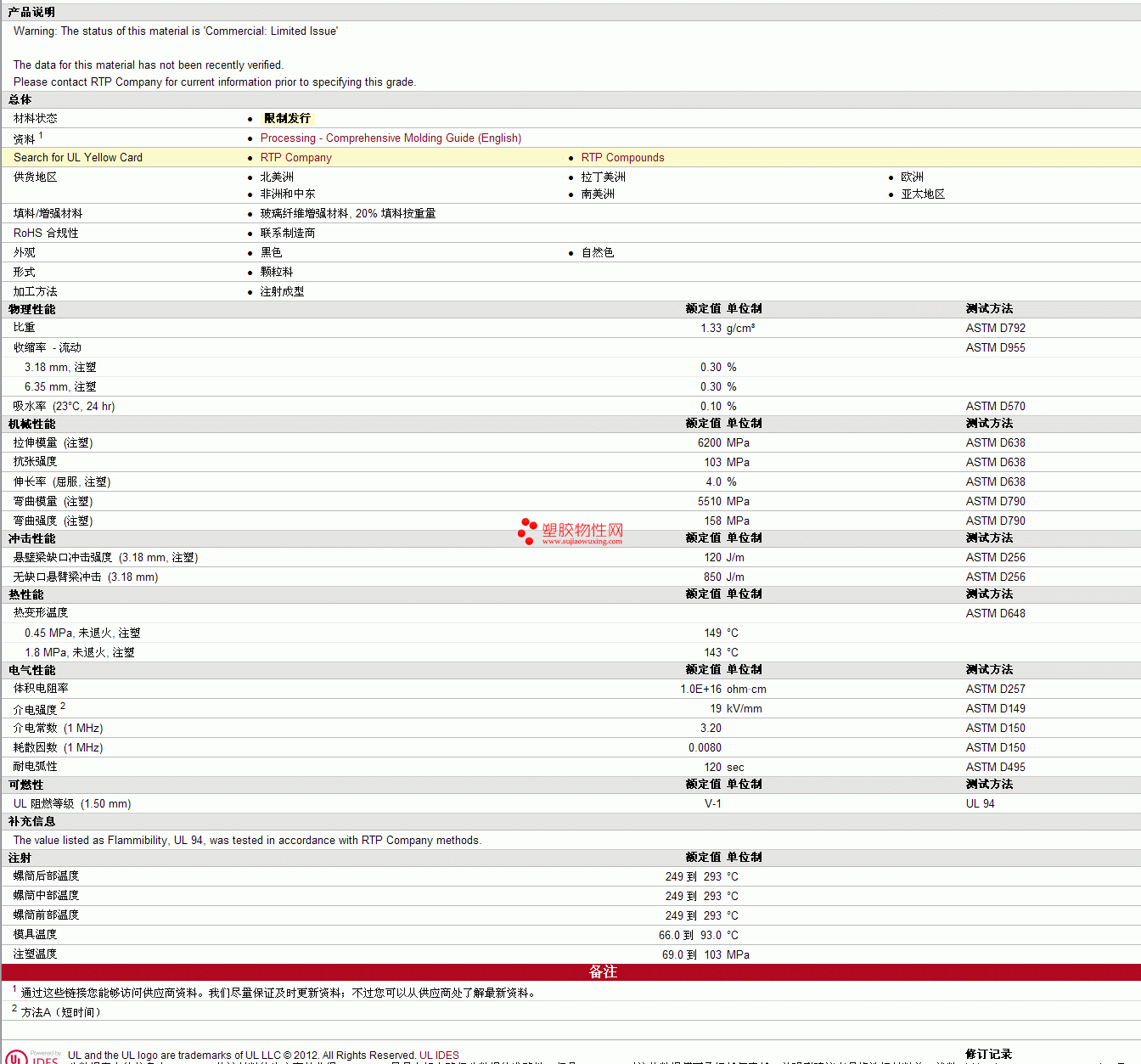The image size is (1141, 1064).
Task: Select the 1.8 MPa, 未退火 row label
Action: [80, 652]
